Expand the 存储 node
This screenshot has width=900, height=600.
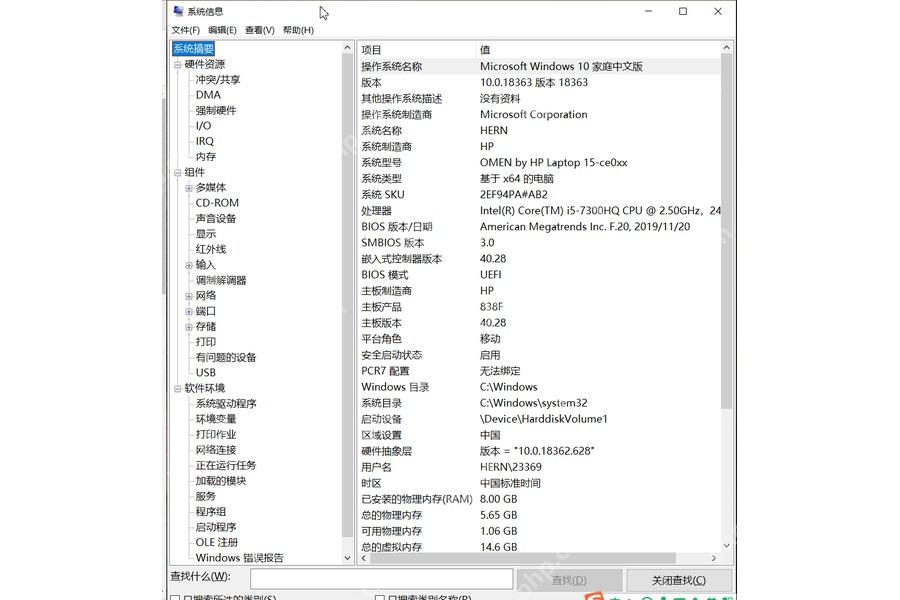pos(188,327)
